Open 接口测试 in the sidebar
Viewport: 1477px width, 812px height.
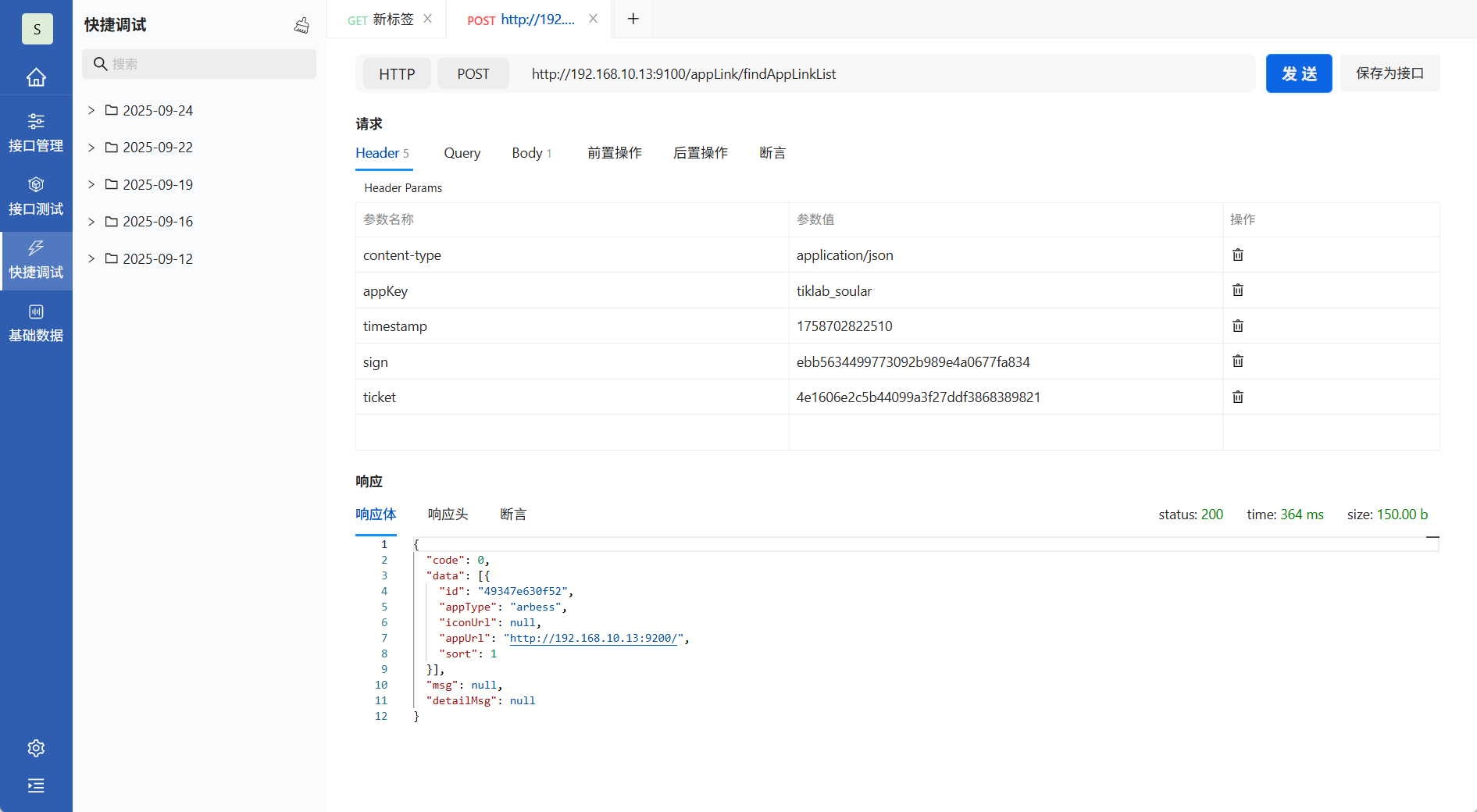click(36, 196)
